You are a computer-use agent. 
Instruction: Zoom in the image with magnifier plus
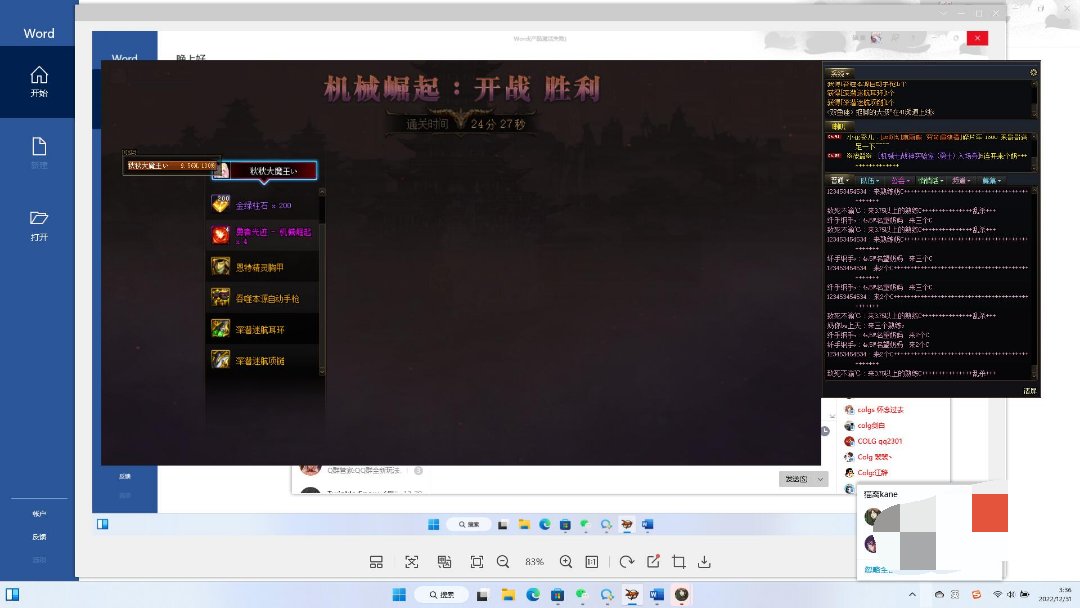pos(566,562)
